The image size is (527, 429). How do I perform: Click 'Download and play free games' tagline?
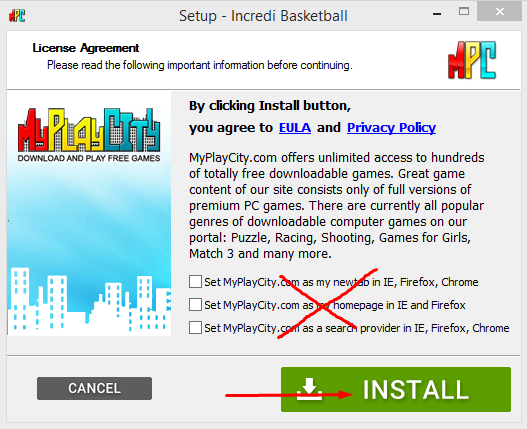pyautogui.click(x=89, y=158)
